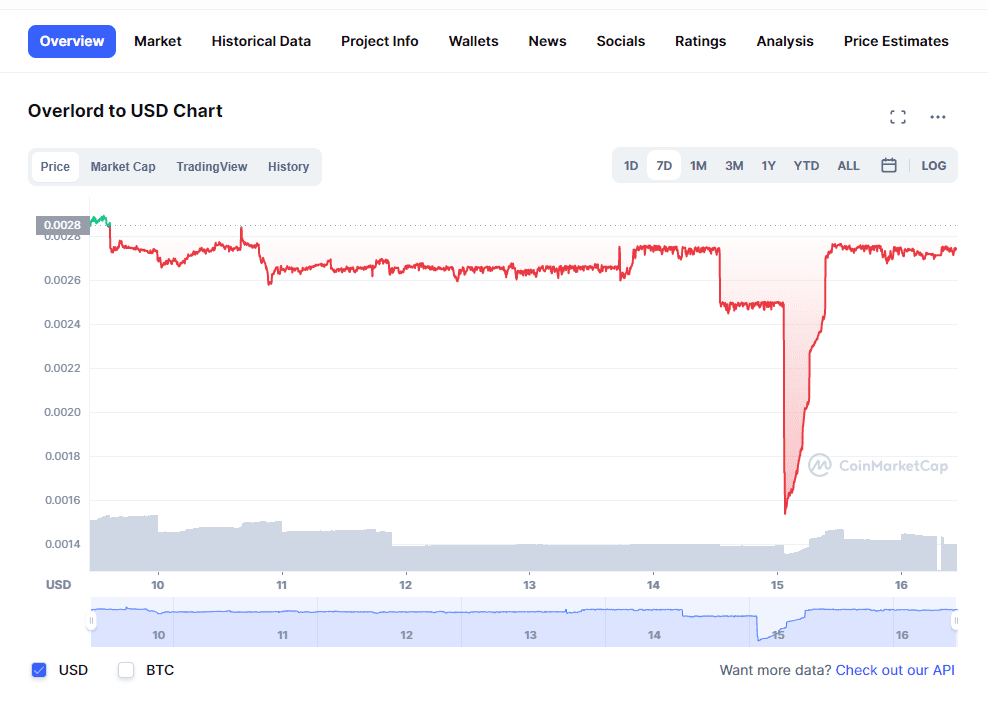Uncheck the USD currency checkbox
Viewport: 988px width, 711px height.
(x=39, y=670)
